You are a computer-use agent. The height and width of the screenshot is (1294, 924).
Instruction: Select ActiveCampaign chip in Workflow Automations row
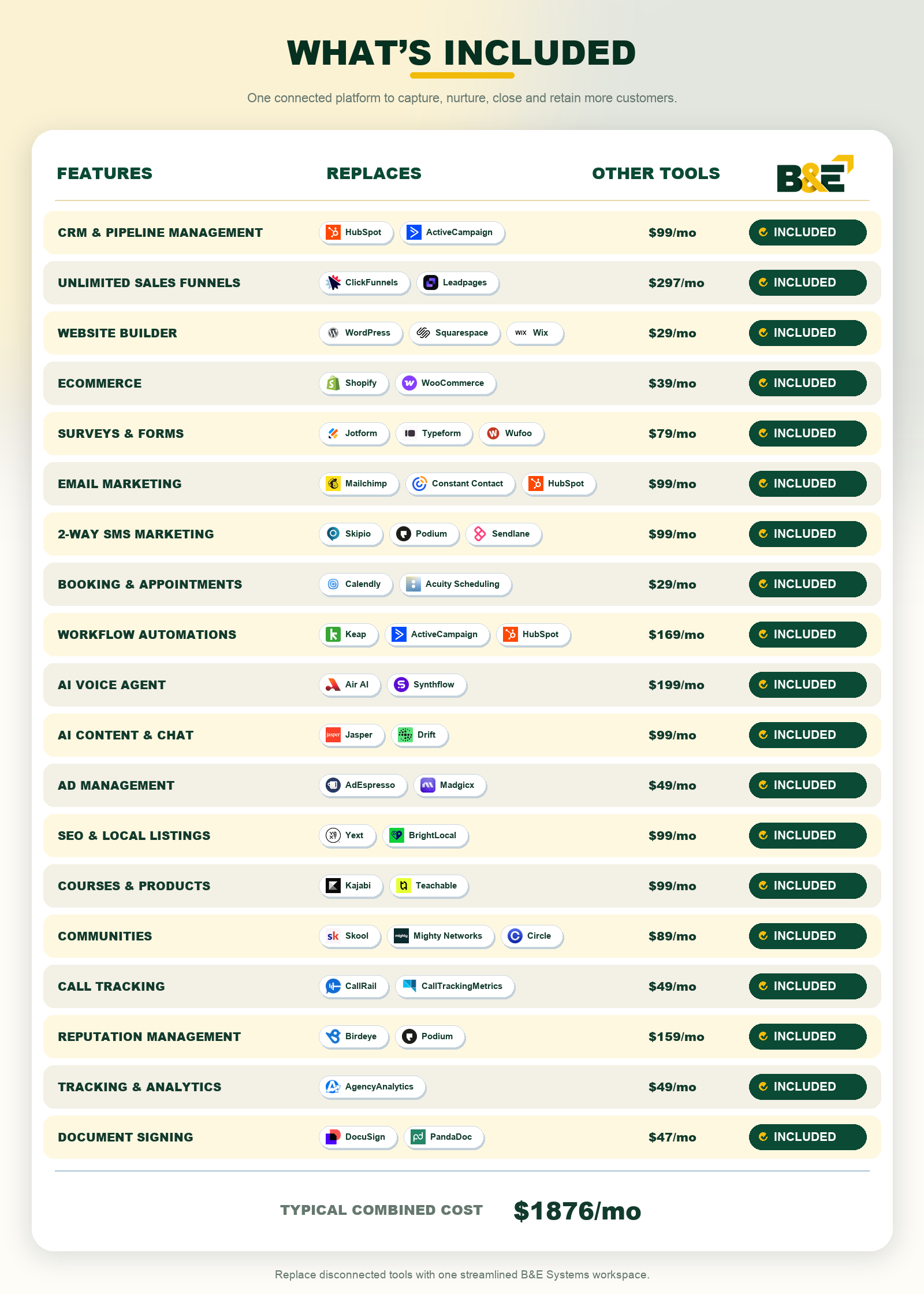(437, 634)
